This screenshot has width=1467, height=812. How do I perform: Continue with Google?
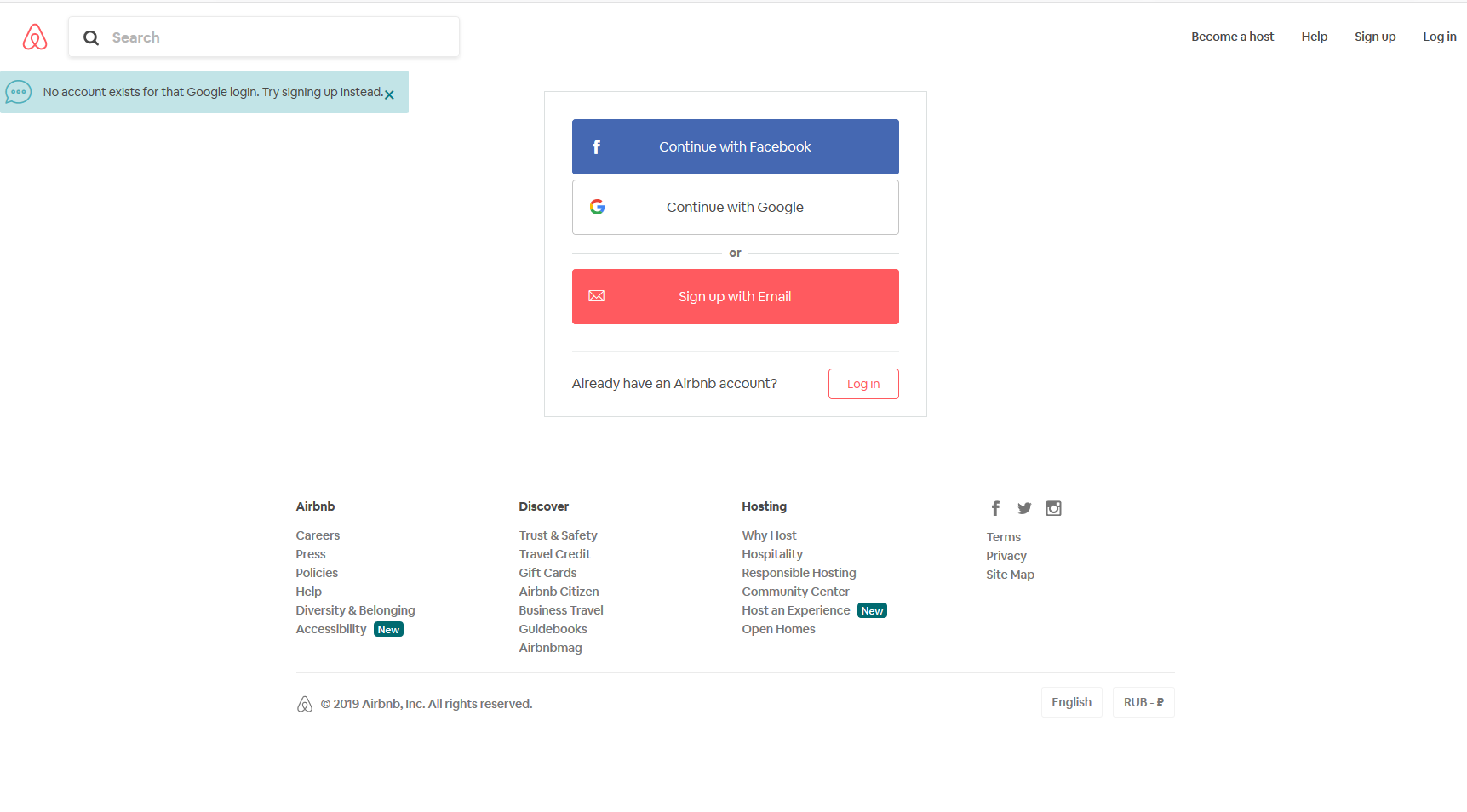point(736,208)
